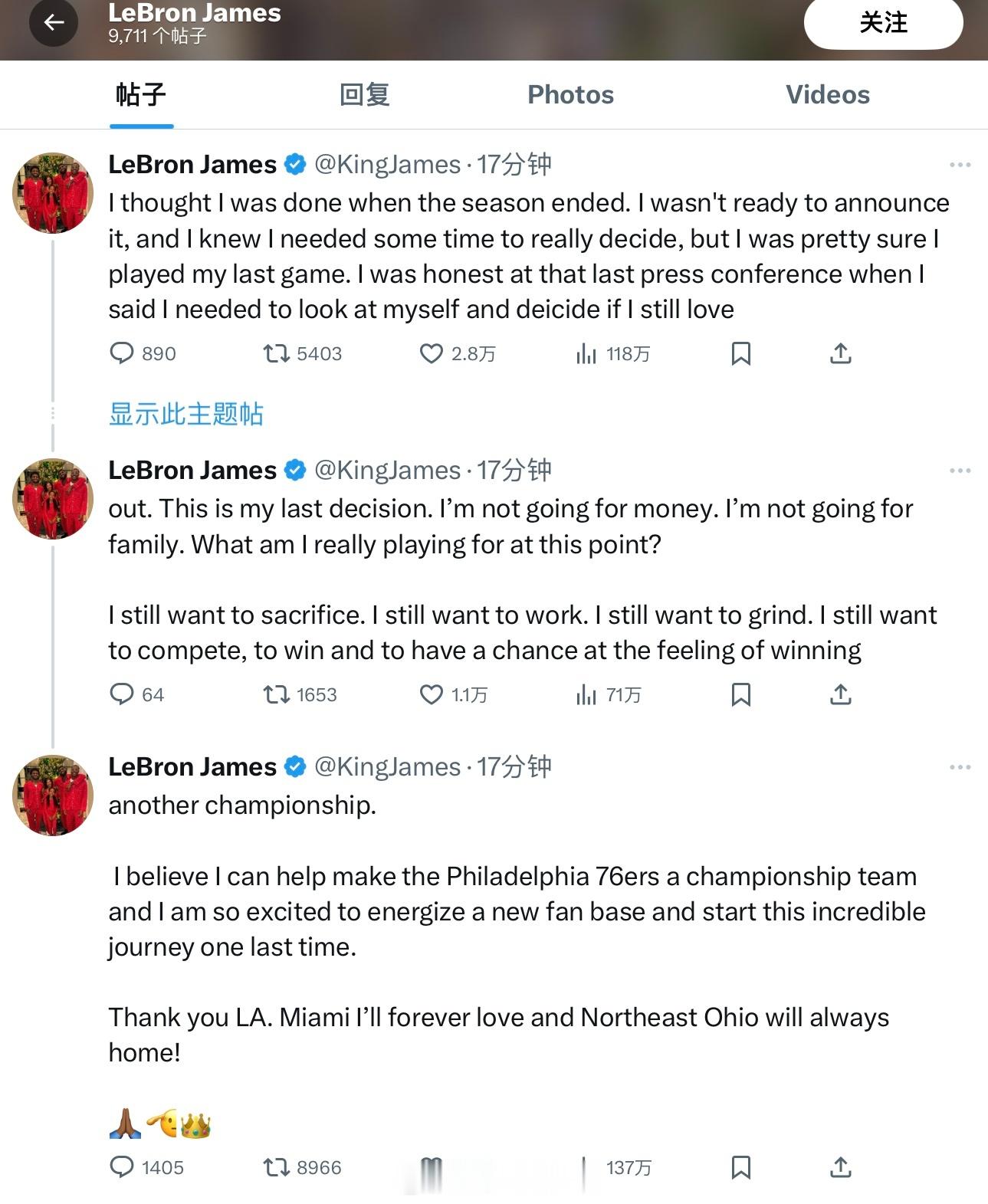This screenshot has width=988, height=1204.
Task: Repost the tweet with 1653 reposts
Action: click(300, 694)
